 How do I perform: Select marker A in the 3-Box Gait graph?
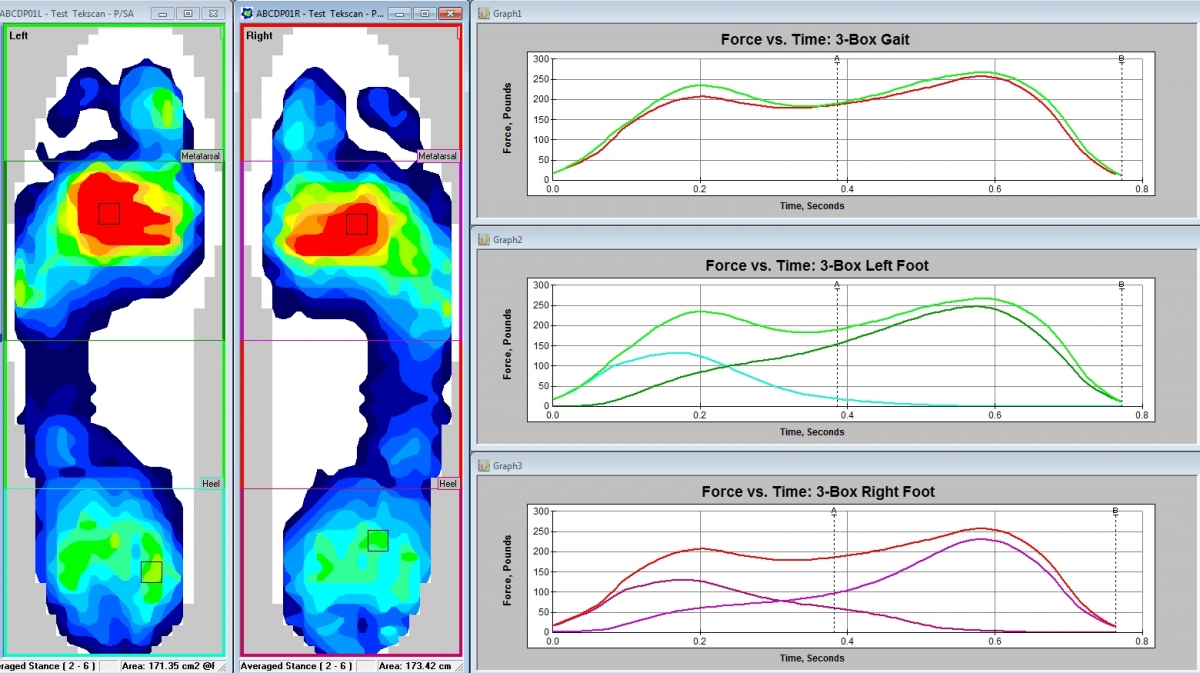coord(837,59)
